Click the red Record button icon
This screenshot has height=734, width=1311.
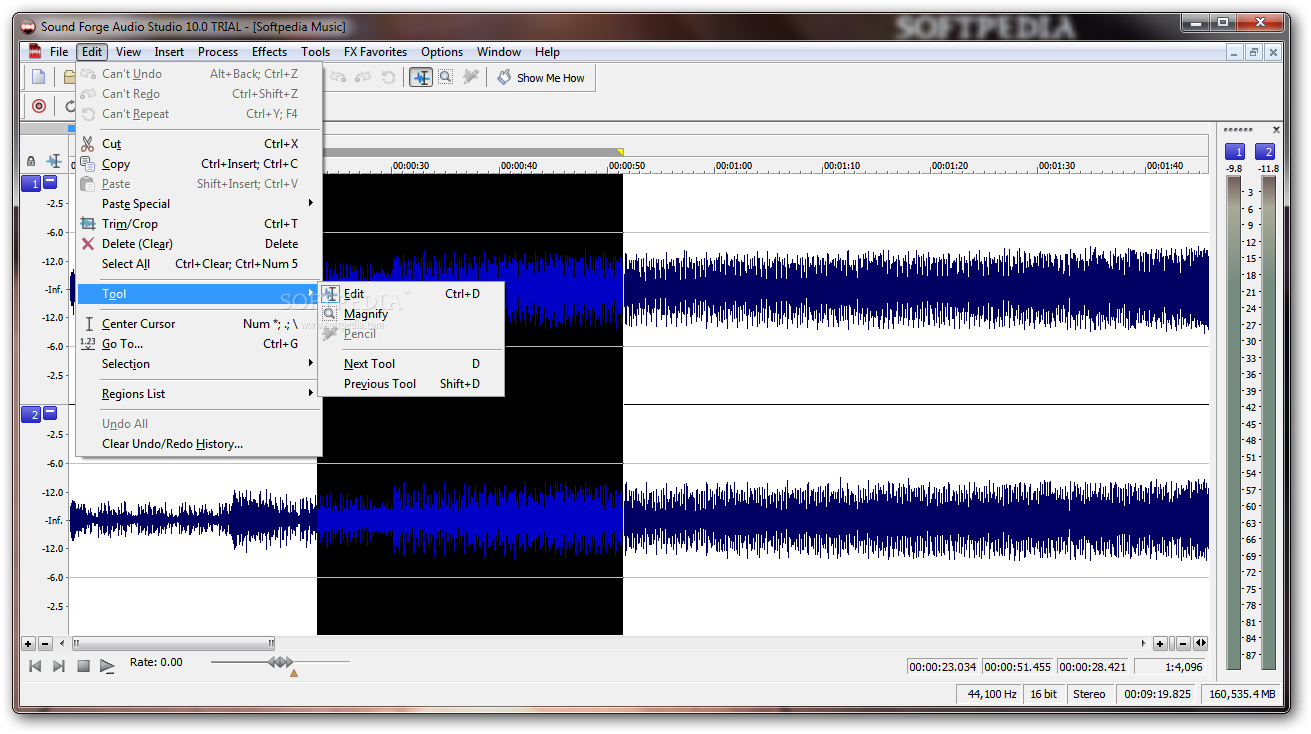39,106
